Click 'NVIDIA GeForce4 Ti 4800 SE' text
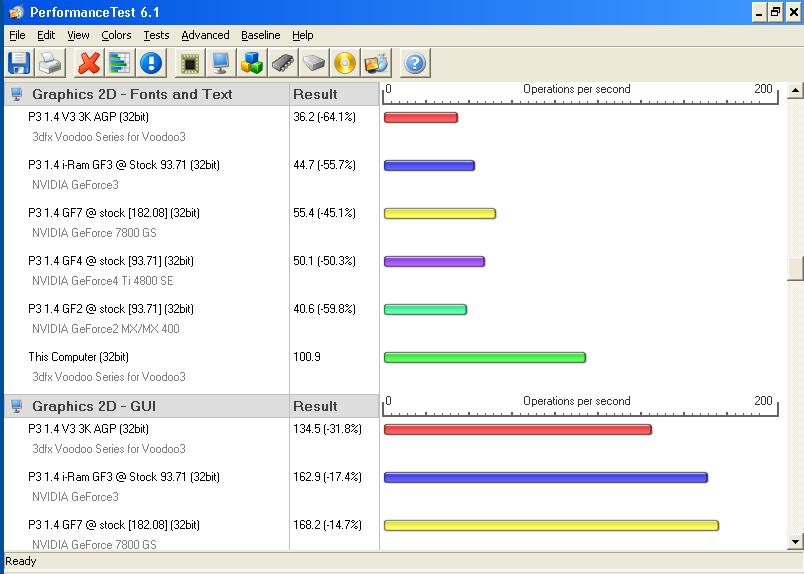The width and height of the screenshot is (804, 574). coord(103,281)
